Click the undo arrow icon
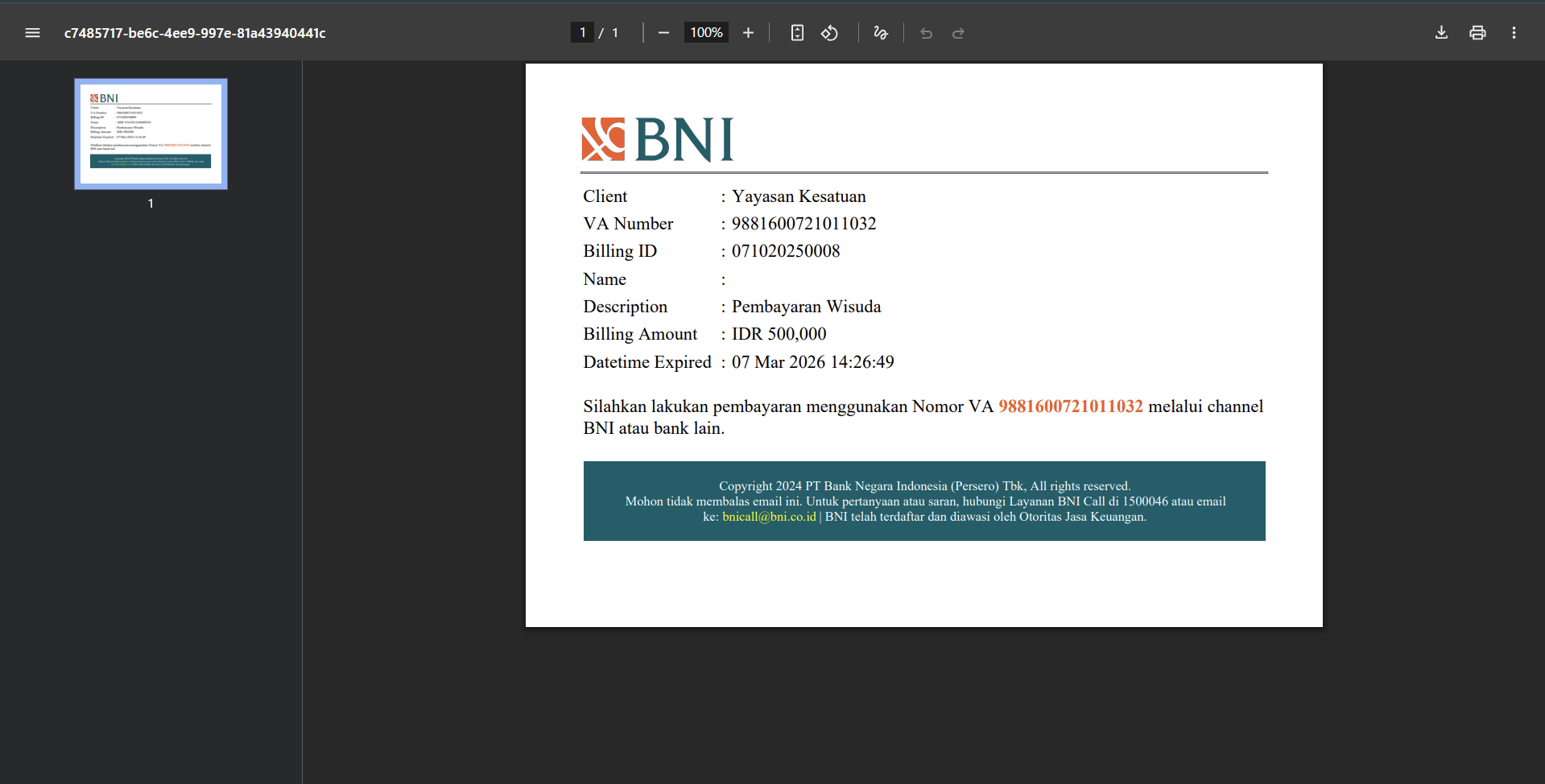The height and width of the screenshot is (784, 1545). [926, 33]
